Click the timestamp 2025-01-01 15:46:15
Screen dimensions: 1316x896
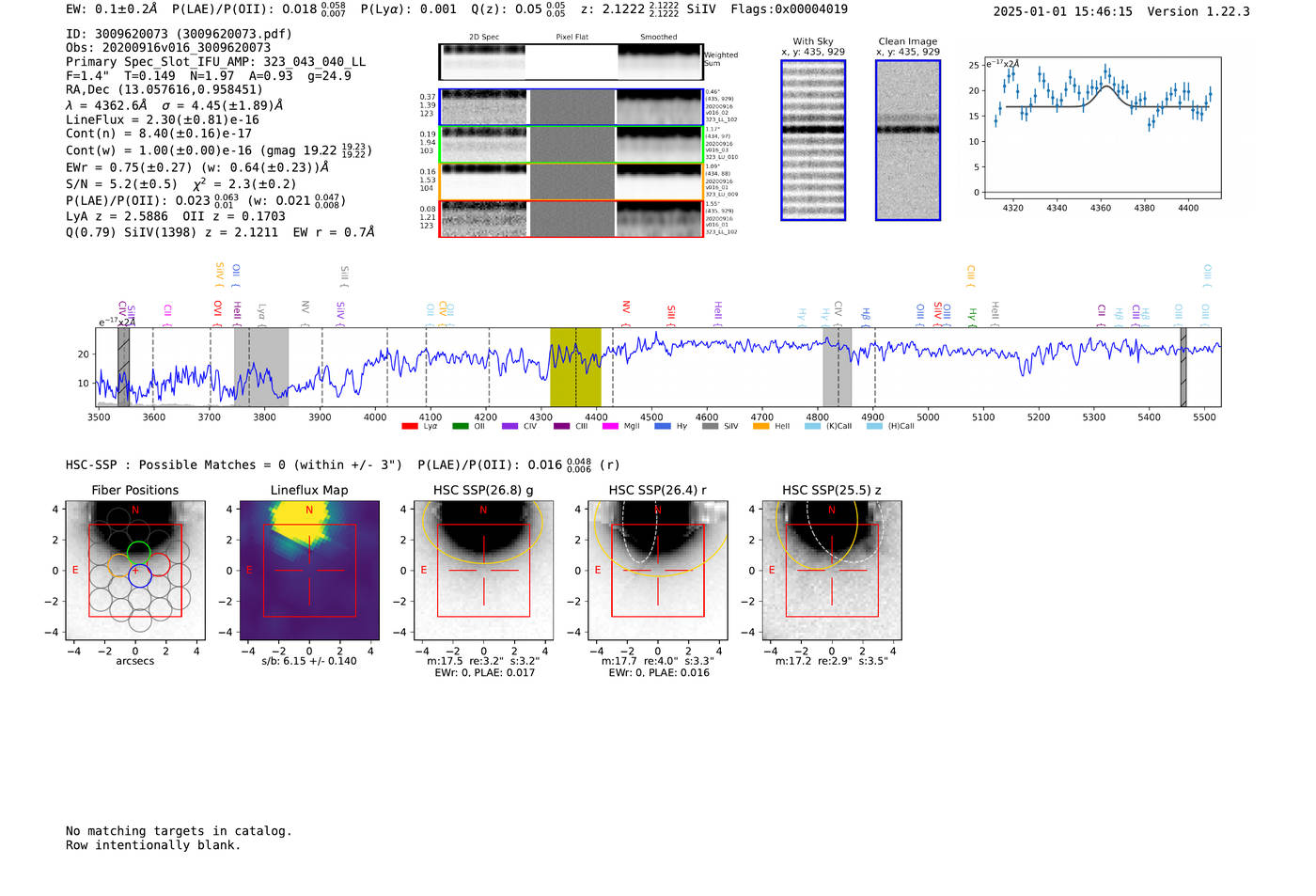tap(1063, 12)
